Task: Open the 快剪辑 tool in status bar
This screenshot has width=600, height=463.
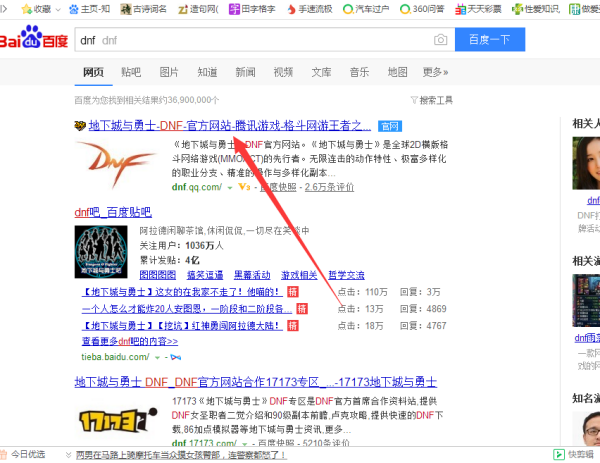Action: click(576, 455)
